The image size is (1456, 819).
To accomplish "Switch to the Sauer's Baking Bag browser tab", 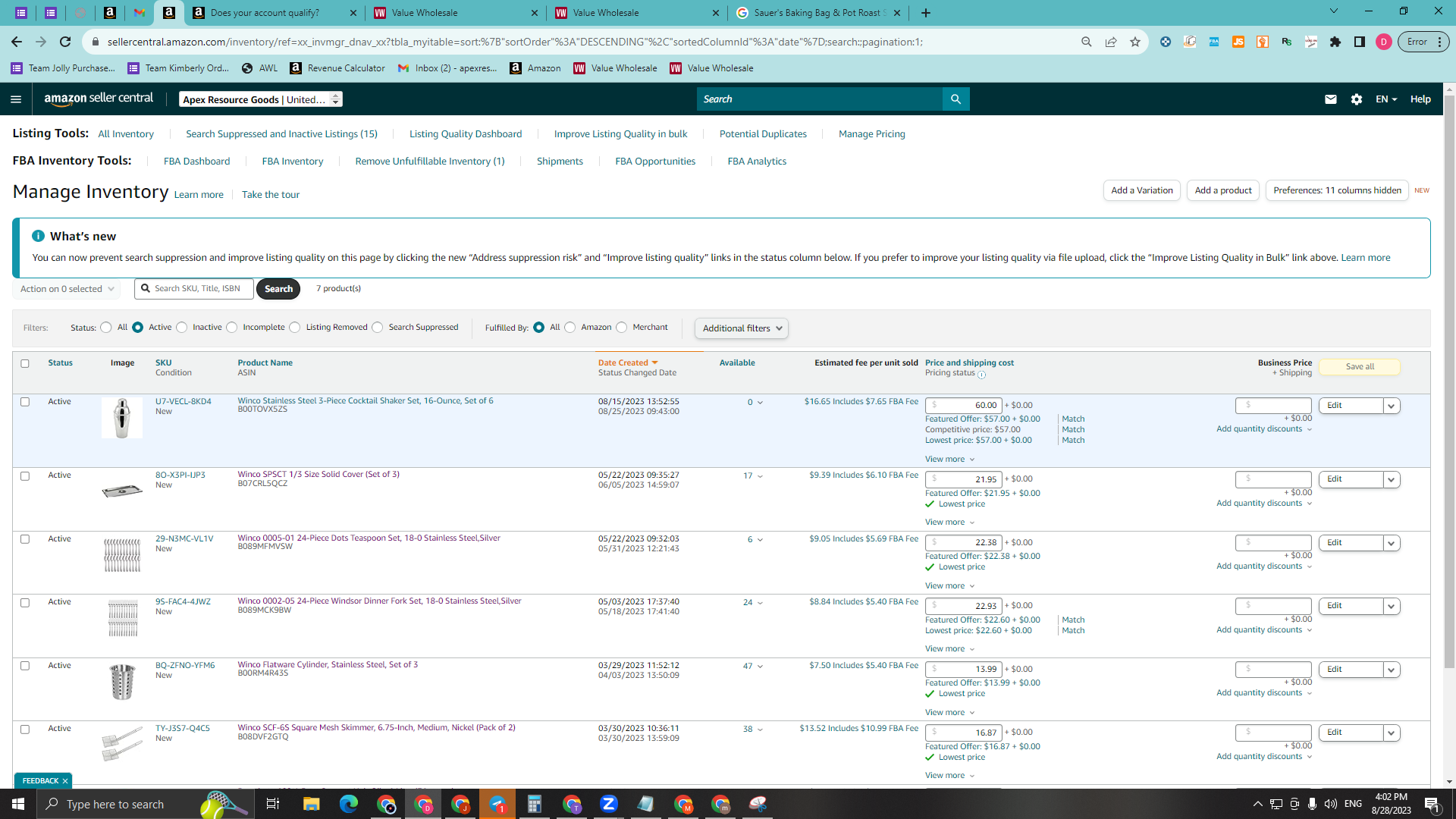I will [x=818, y=13].
